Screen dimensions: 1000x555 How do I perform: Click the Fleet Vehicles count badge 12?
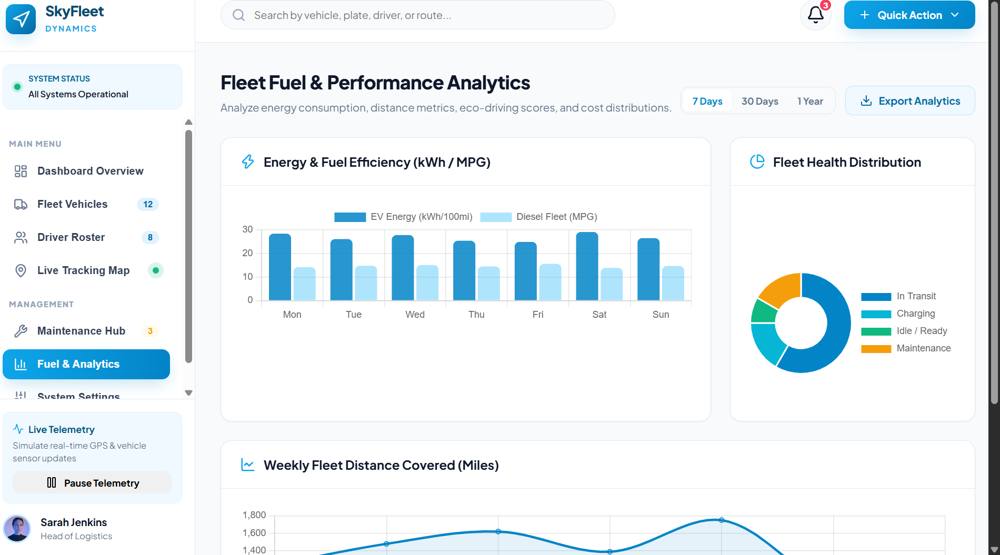[x=148, y=204]
